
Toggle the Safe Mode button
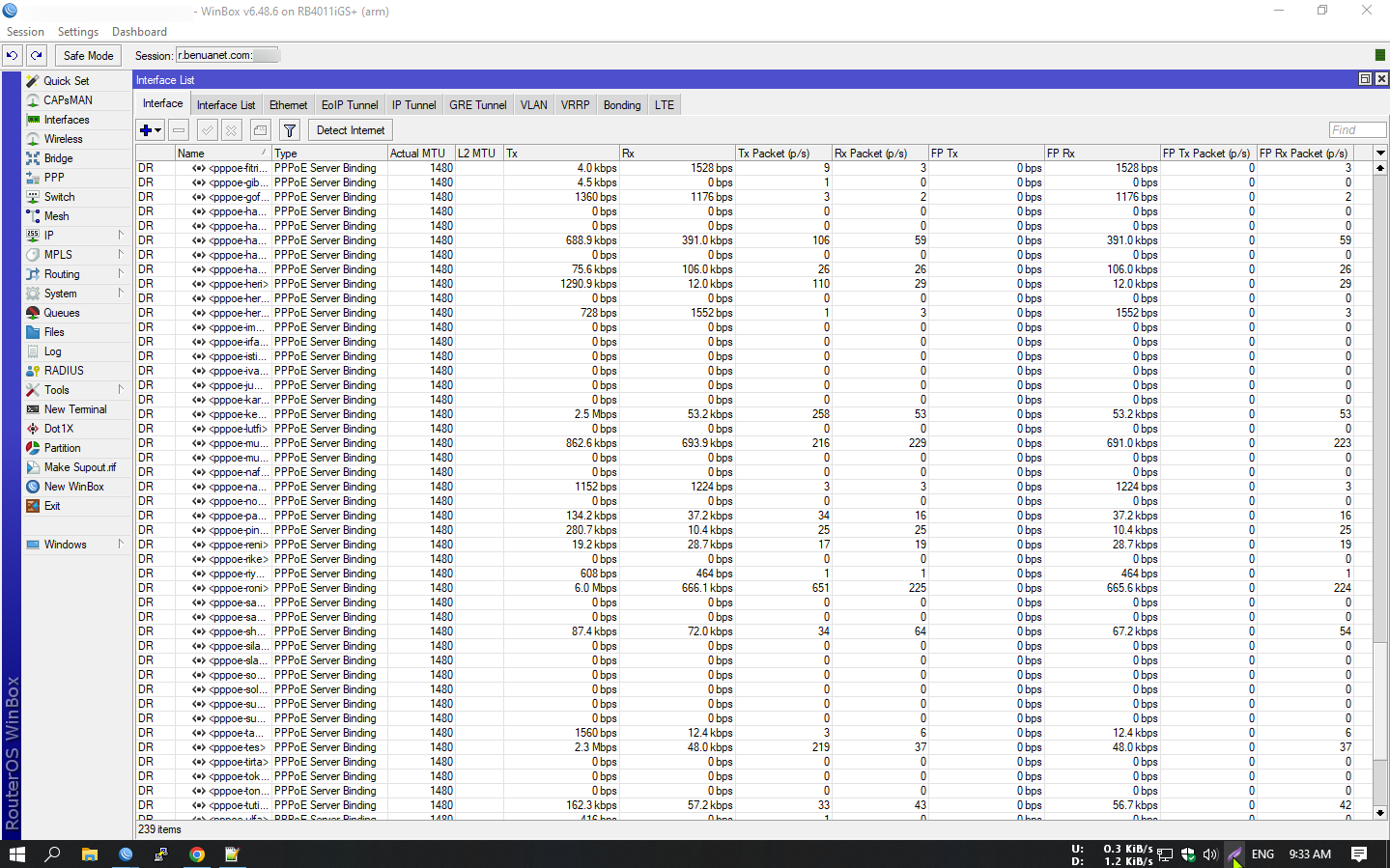point(88,56)
